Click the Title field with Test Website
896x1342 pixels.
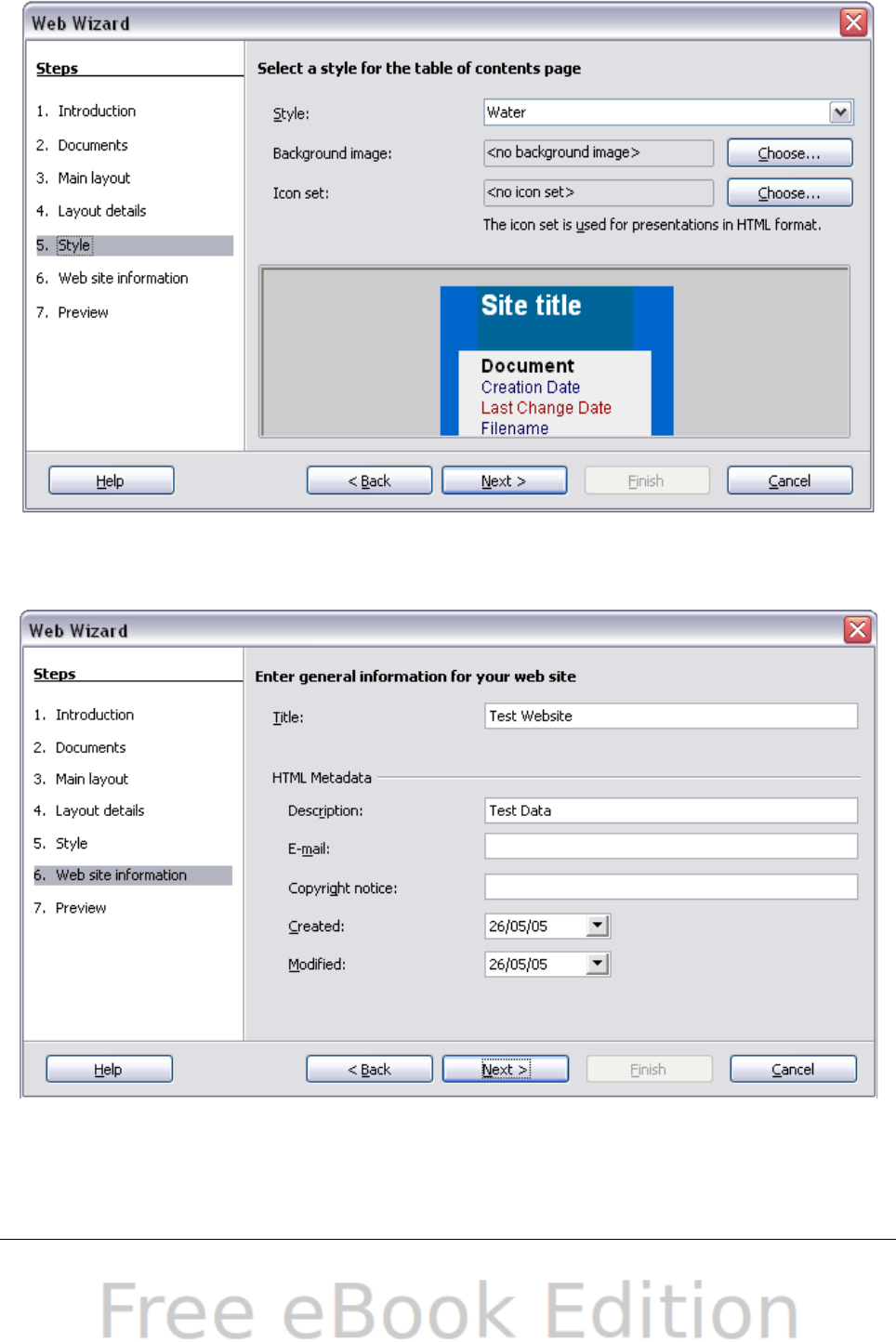coord(671,716)
